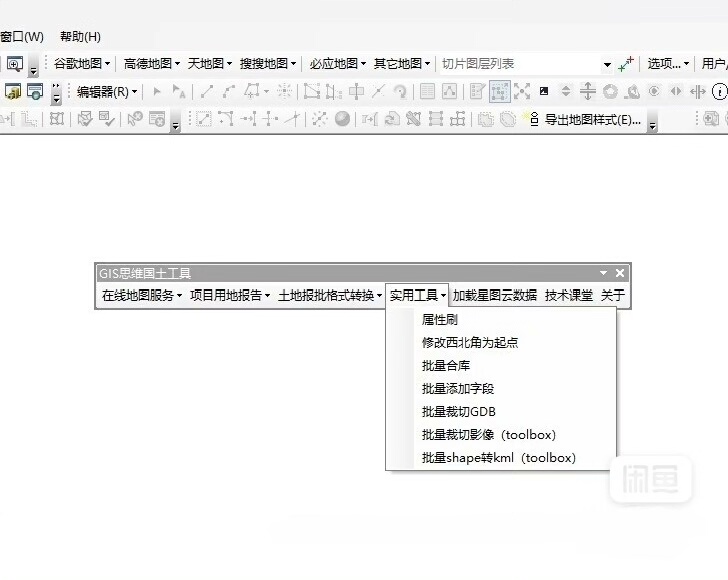This screenshot has height=580, width=728.
Task: Open the 切片图层列表 combo box
Action: [526, 64]
